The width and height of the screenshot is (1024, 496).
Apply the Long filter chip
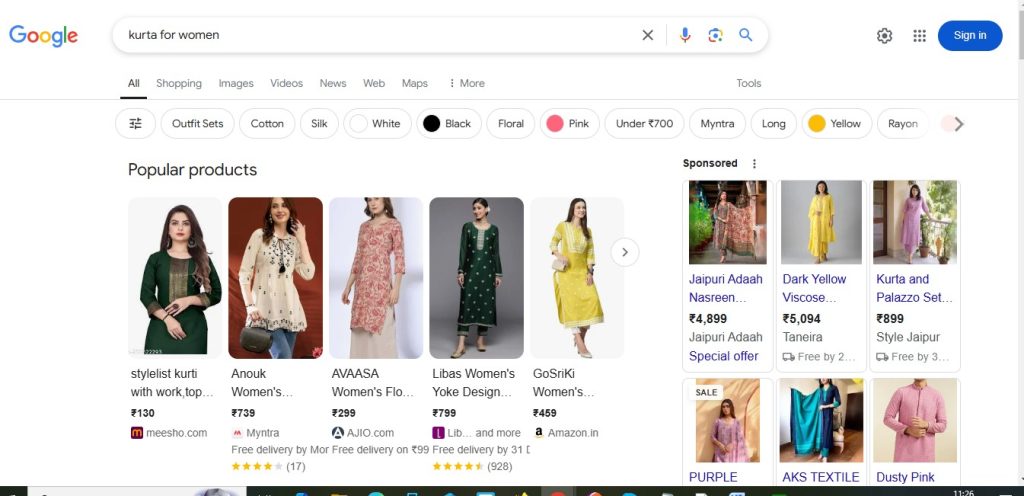pyautogui.click(x=773, y=123)
